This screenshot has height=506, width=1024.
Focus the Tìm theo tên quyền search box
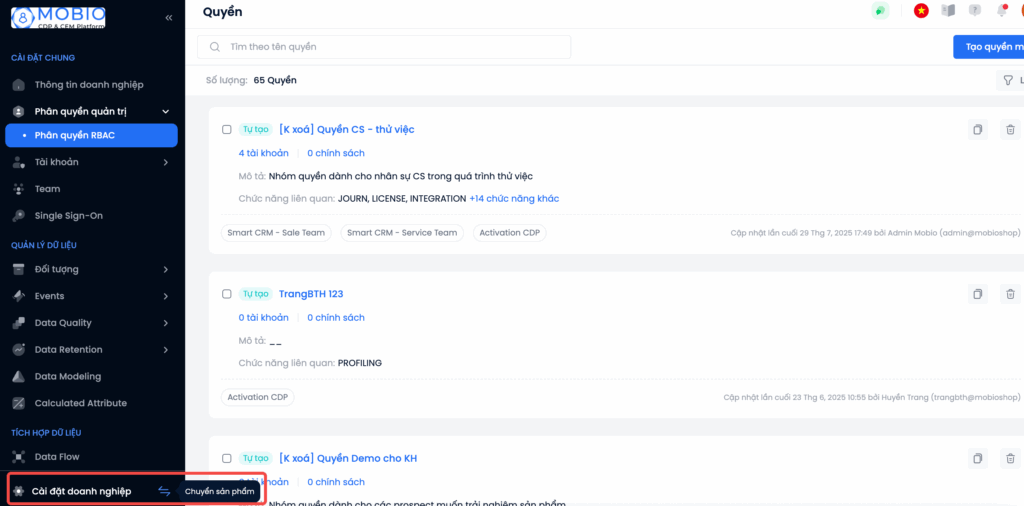coord(390,47)
